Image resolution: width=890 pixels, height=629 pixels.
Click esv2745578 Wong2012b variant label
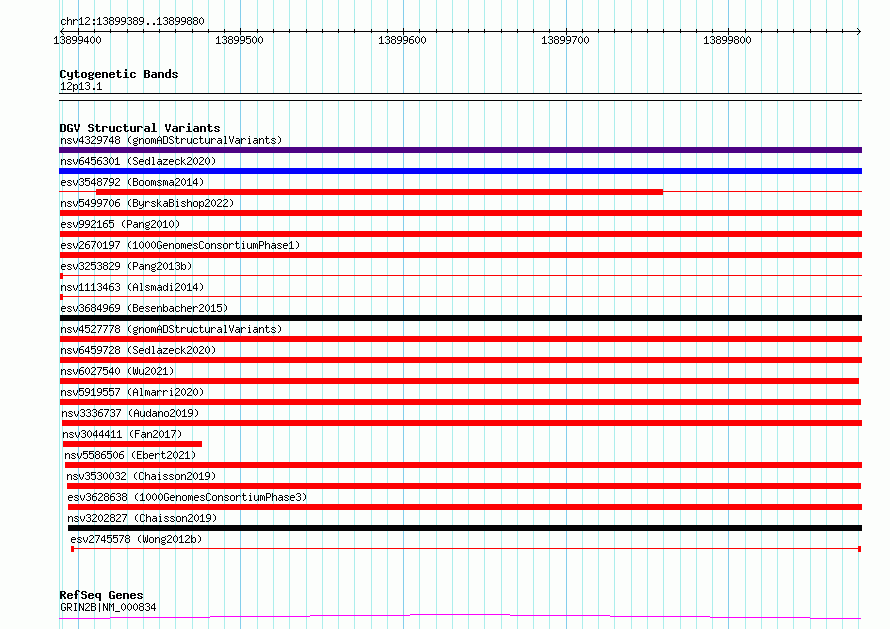(x=136, y=539)
